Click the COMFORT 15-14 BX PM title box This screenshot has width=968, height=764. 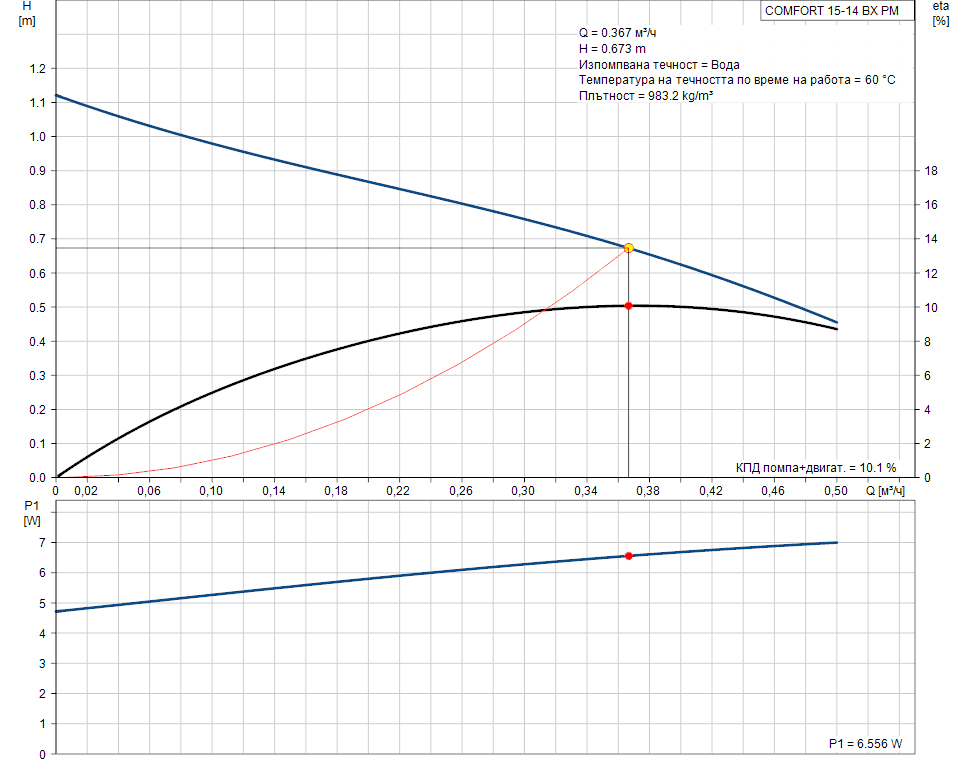[833, 11]
